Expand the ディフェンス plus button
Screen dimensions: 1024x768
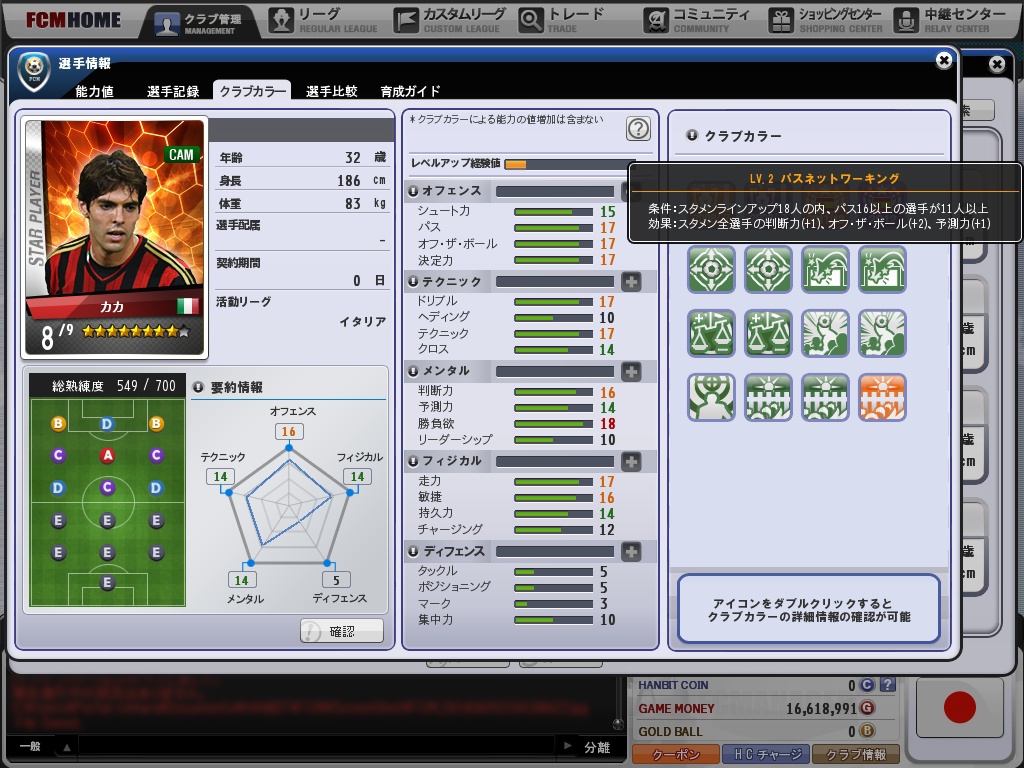(x=631, y=552)
